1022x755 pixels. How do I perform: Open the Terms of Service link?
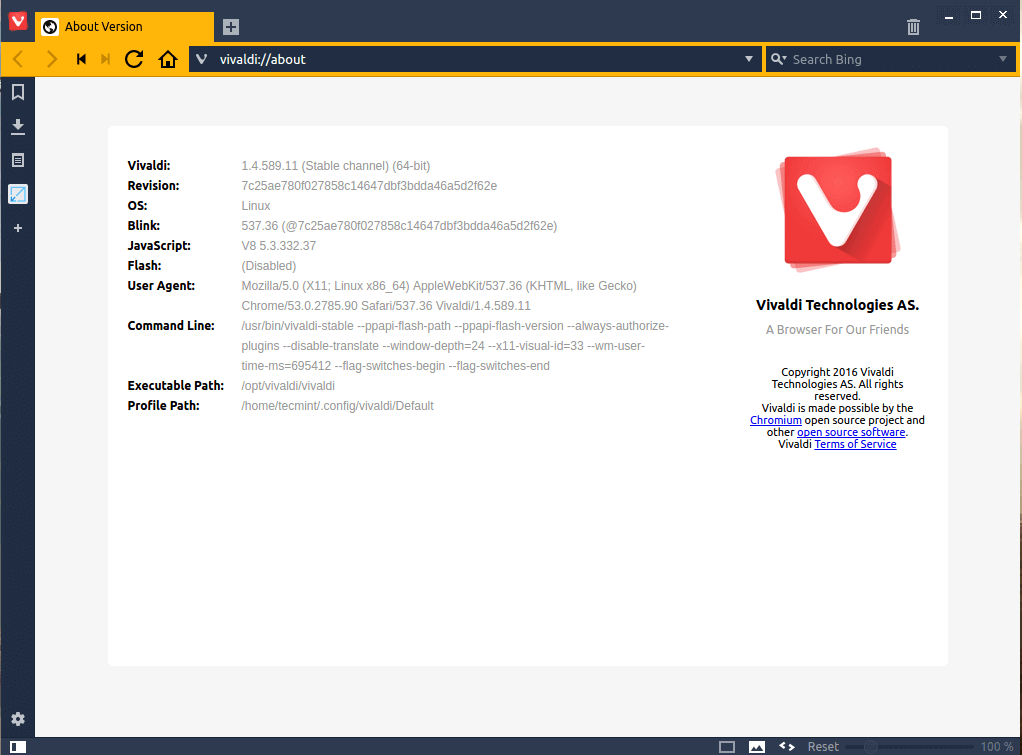[855, 444]
